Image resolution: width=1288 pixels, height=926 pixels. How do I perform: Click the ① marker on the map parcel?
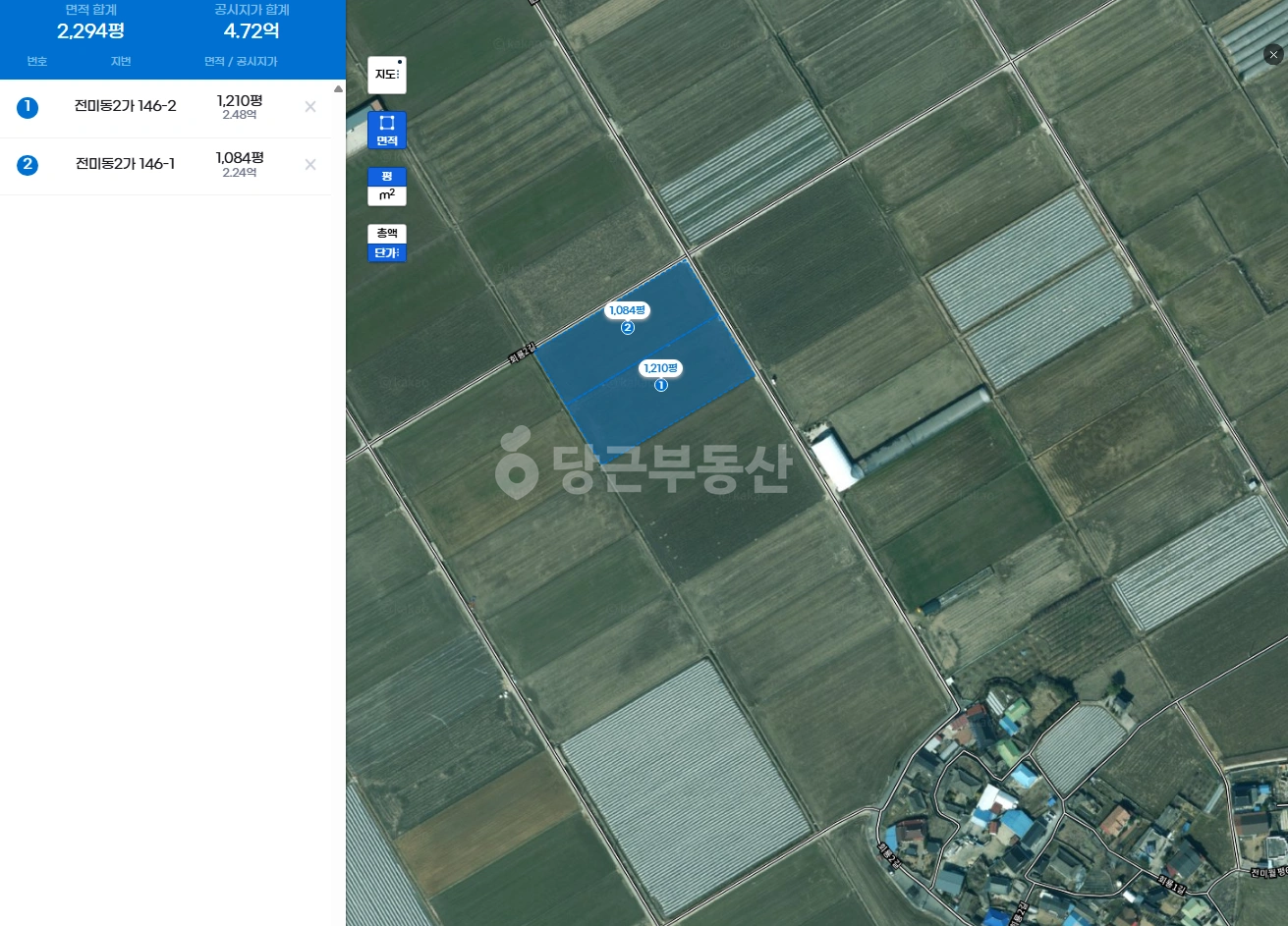(x=661, y=386)
